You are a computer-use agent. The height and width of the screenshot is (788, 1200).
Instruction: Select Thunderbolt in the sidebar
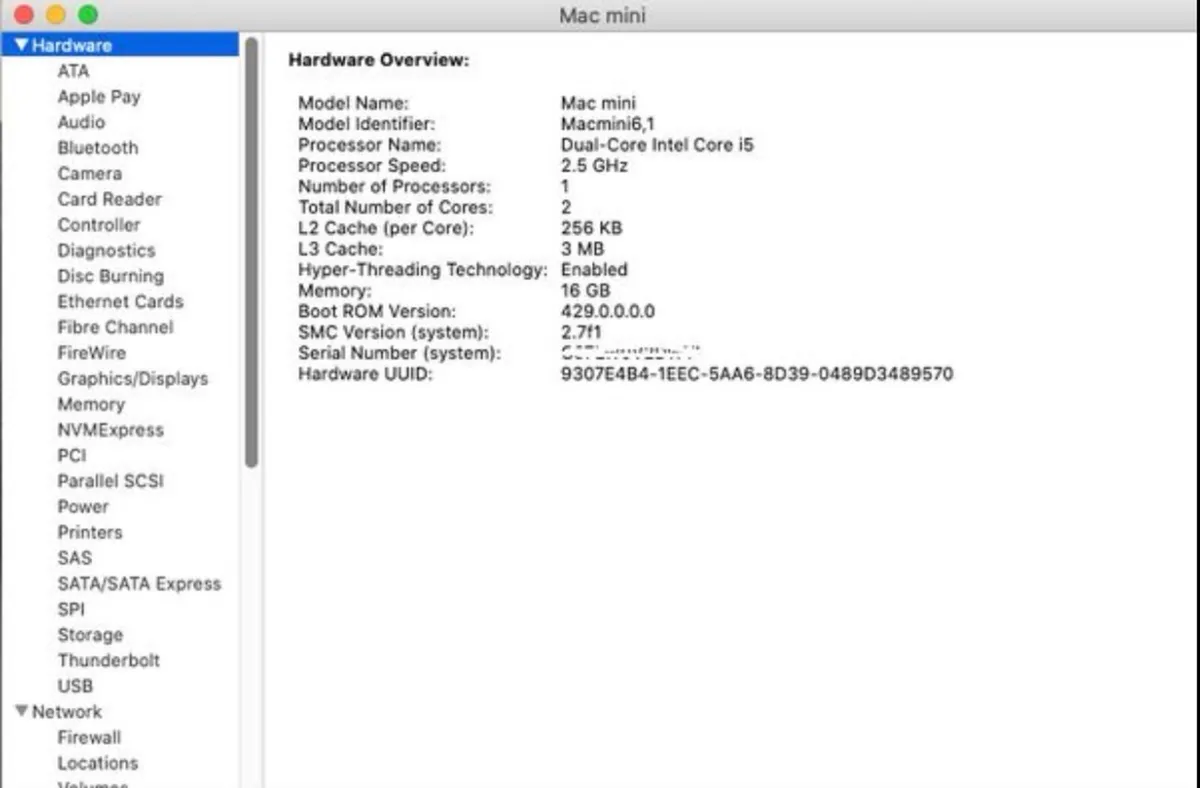tap(109, 661)
